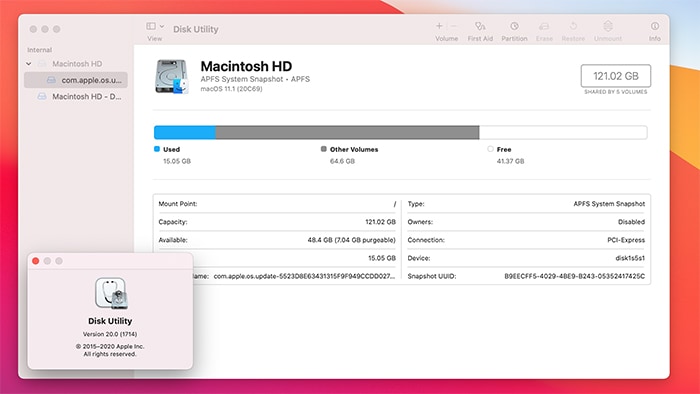
Task: Click the Disk Utility app icon in About
Action: 111,293
